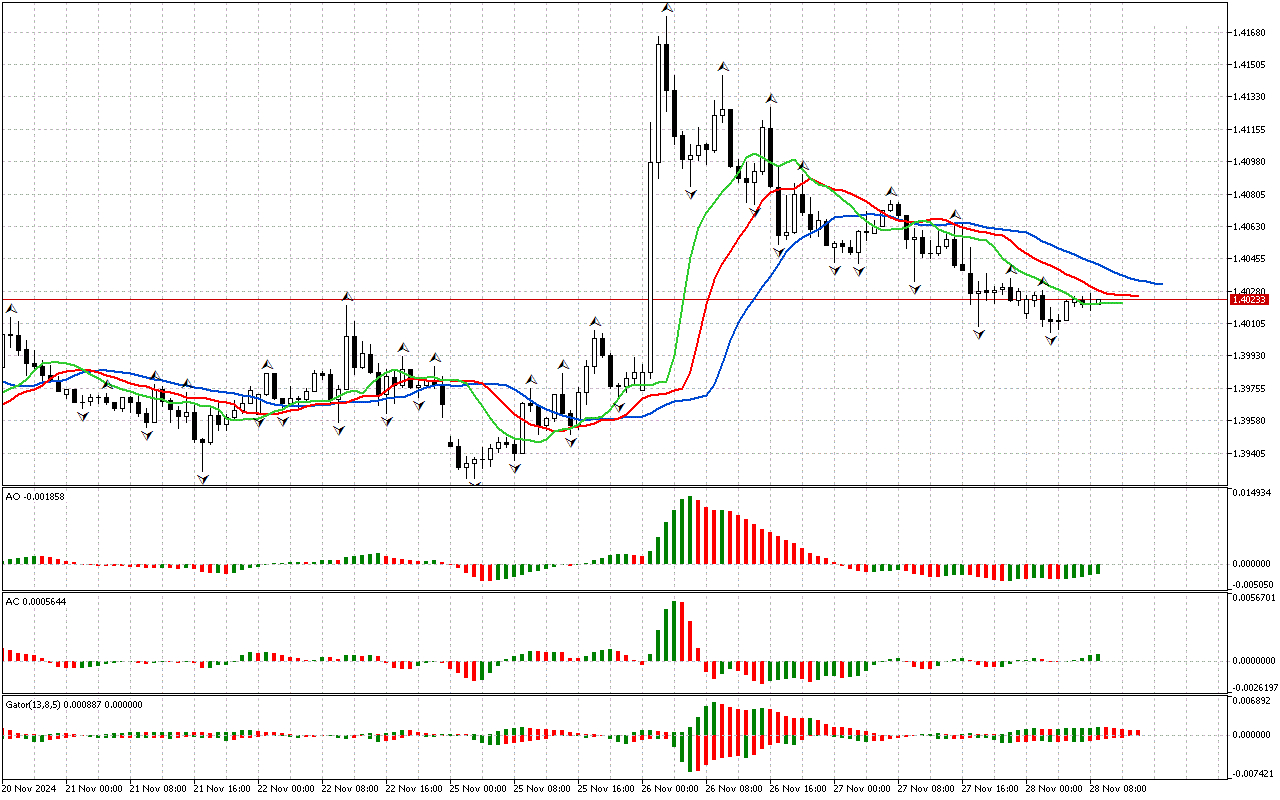Click the 25 Nov 00:00 time label
The image size is (1280, 800).
point(477,789)
